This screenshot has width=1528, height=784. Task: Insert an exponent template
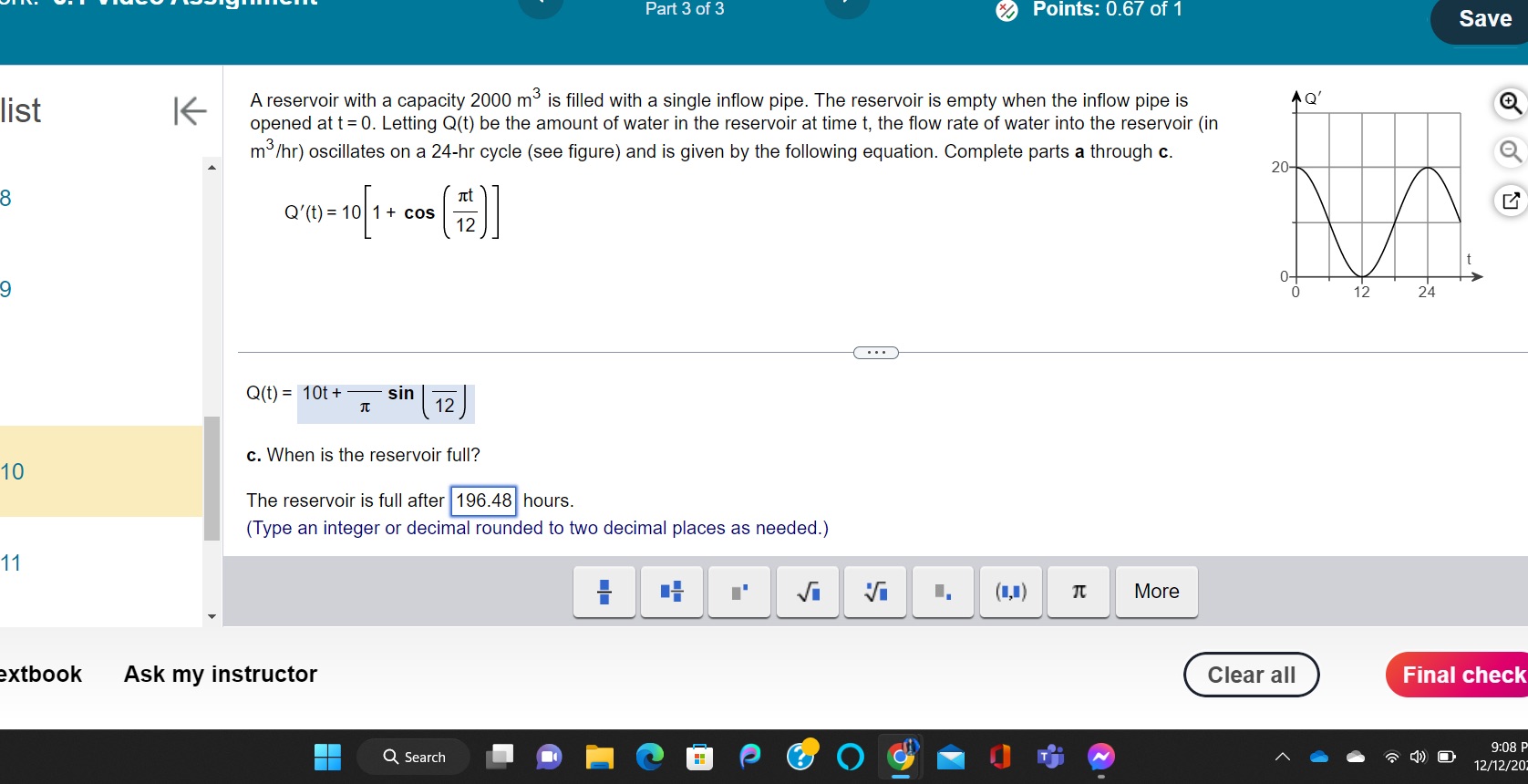coord(739,592)
